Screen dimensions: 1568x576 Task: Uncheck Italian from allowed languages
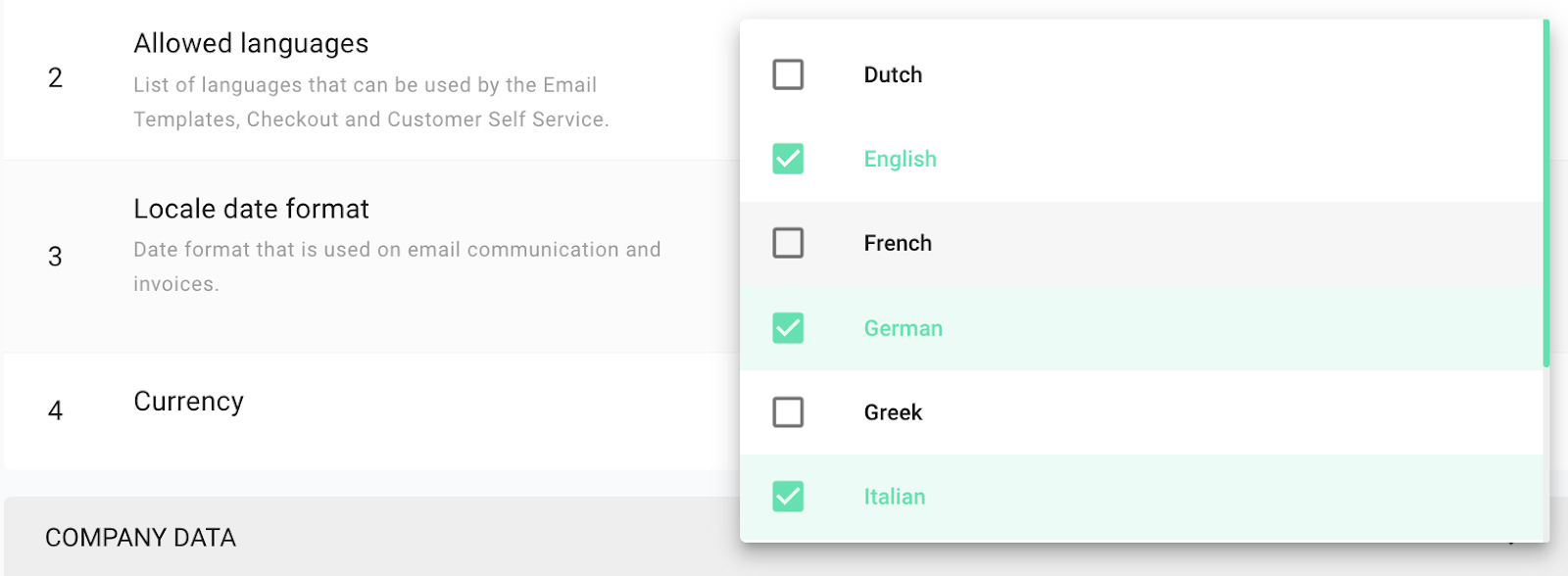tap(787, 497)
